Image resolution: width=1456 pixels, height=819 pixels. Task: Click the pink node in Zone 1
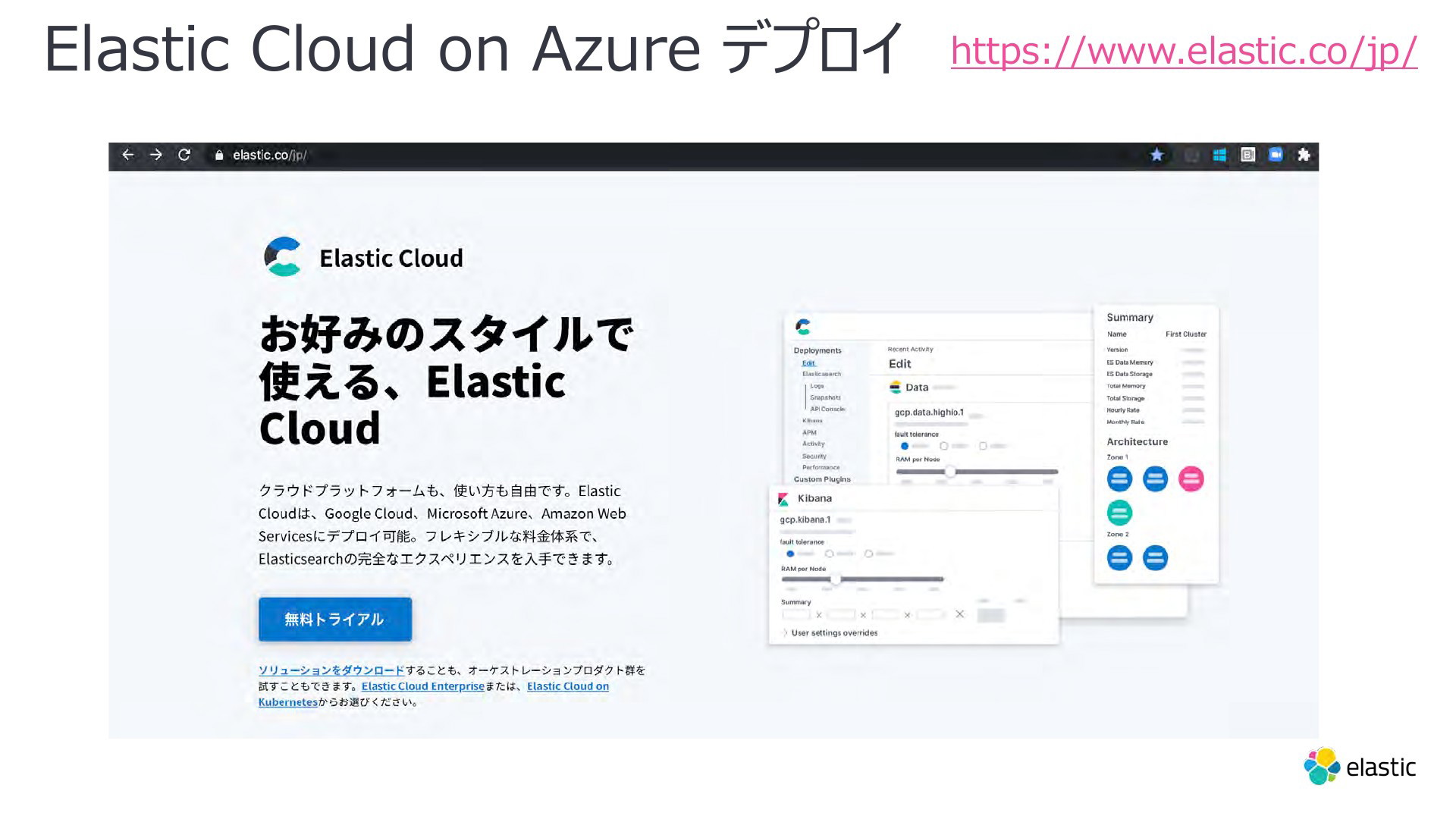1191,479
